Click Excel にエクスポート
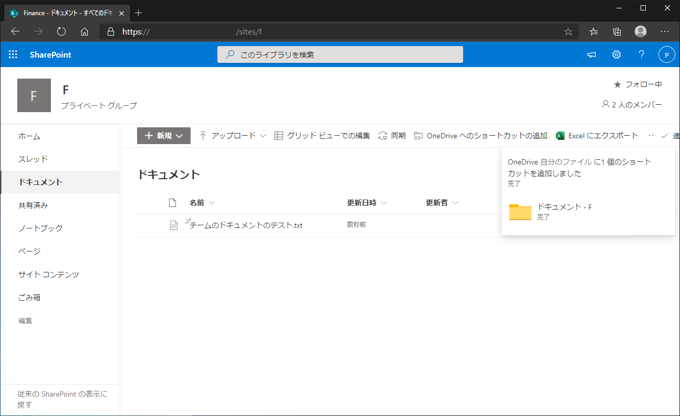Viewport: 680px width, 416px height. click(x=597, y=136)
